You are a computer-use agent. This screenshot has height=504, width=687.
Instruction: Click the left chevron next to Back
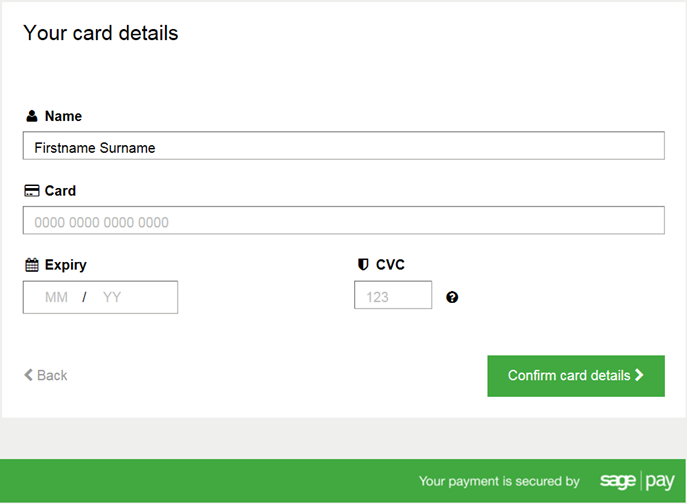pyautogui.click(x=29, y=375)
